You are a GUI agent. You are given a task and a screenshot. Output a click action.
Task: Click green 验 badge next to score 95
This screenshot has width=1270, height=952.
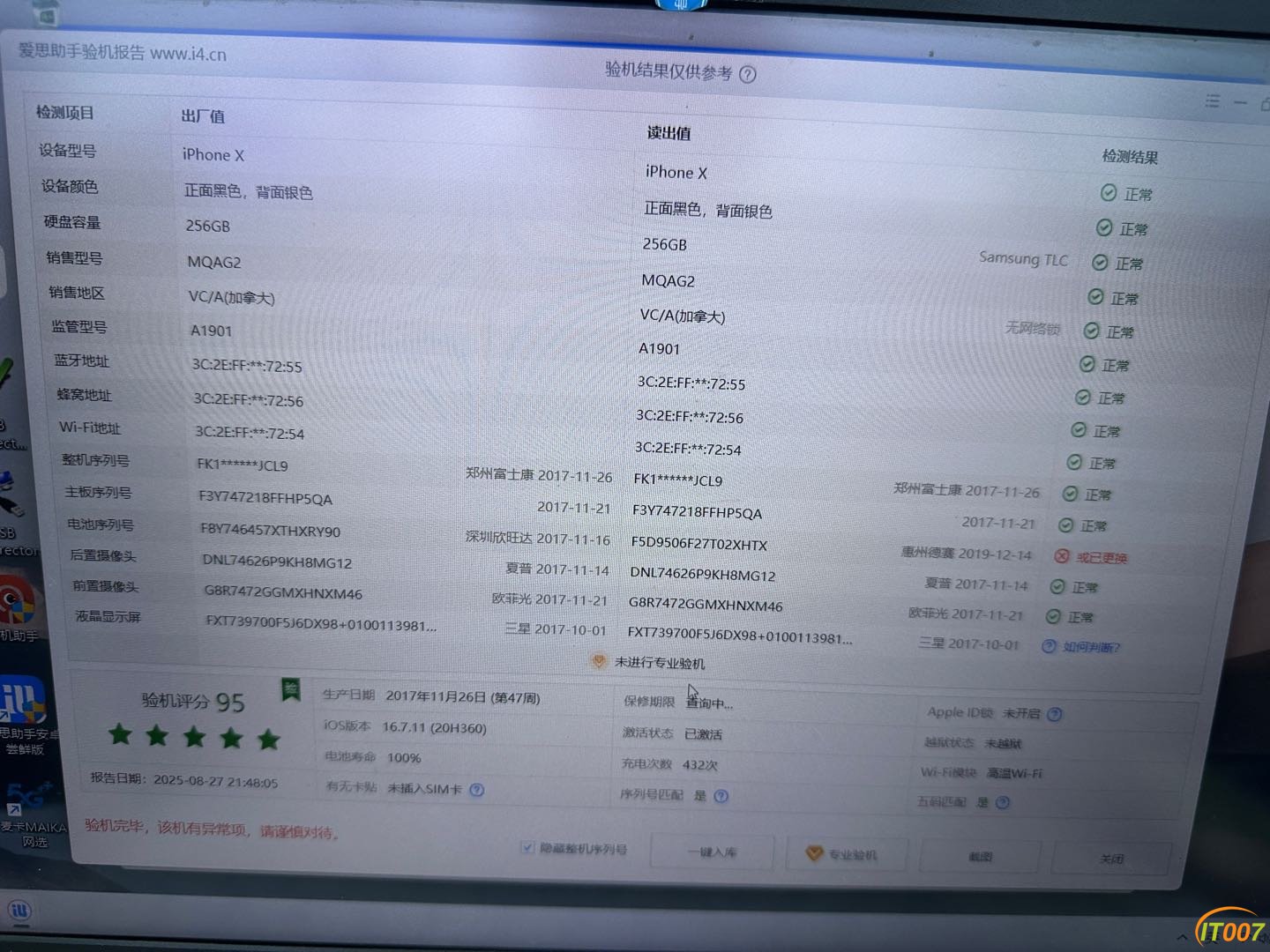coord(290,689)
